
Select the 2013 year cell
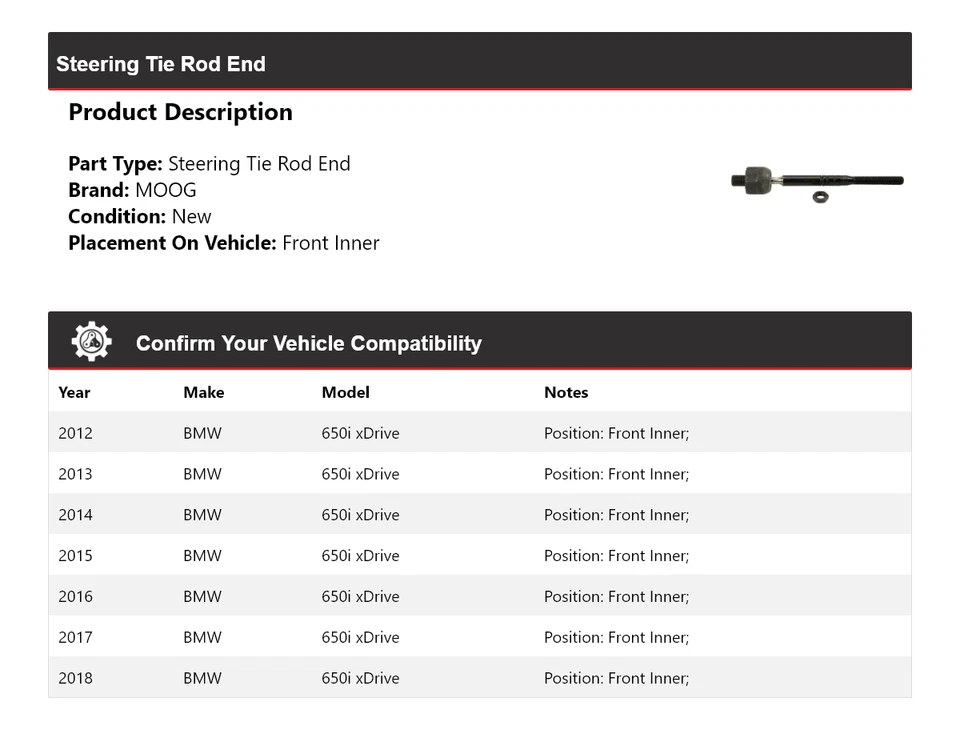(75, 474)
